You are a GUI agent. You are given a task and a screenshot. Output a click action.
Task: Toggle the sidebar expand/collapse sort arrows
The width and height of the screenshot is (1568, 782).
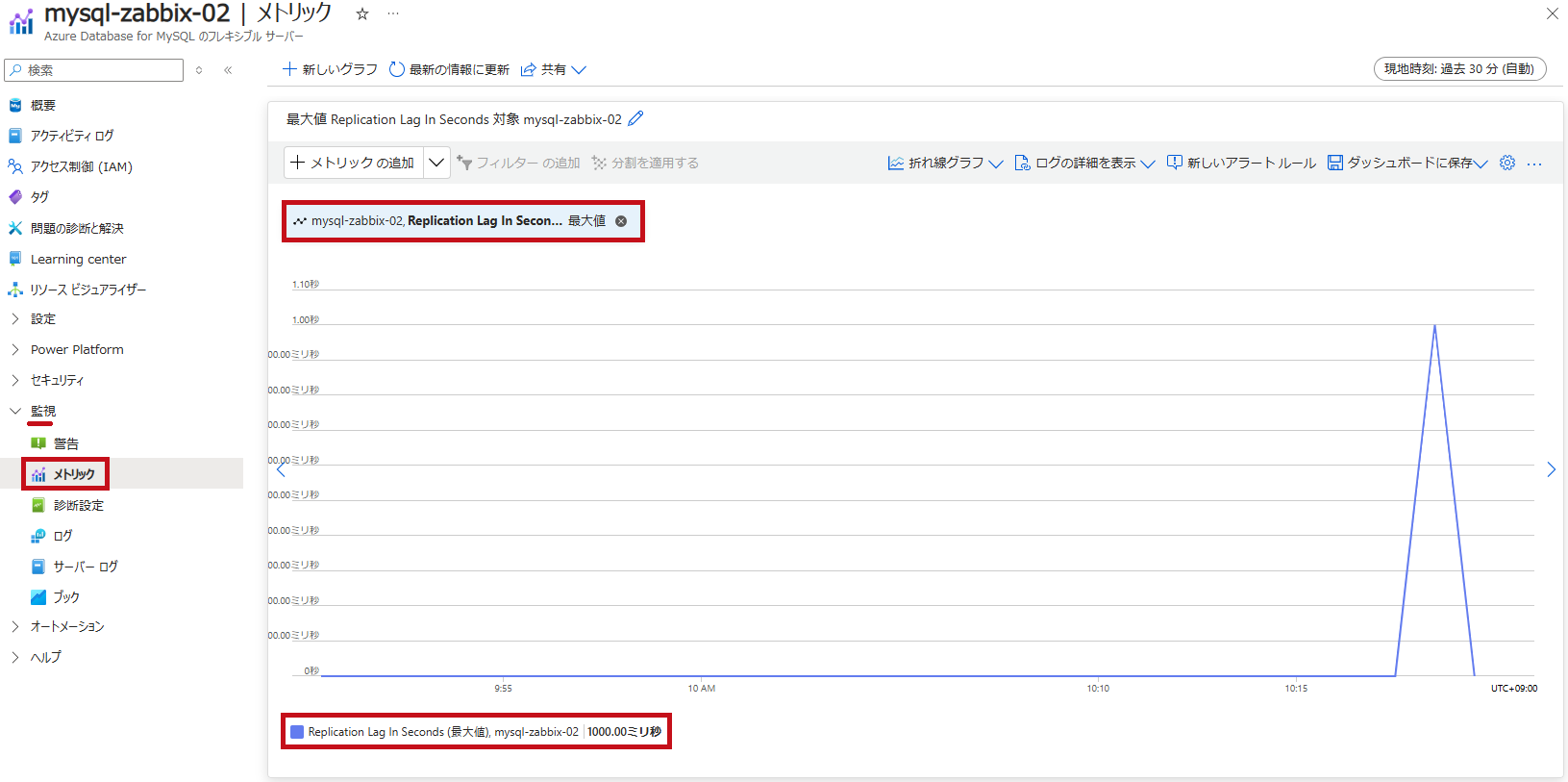pyautogui.click(x=199, y=70)
